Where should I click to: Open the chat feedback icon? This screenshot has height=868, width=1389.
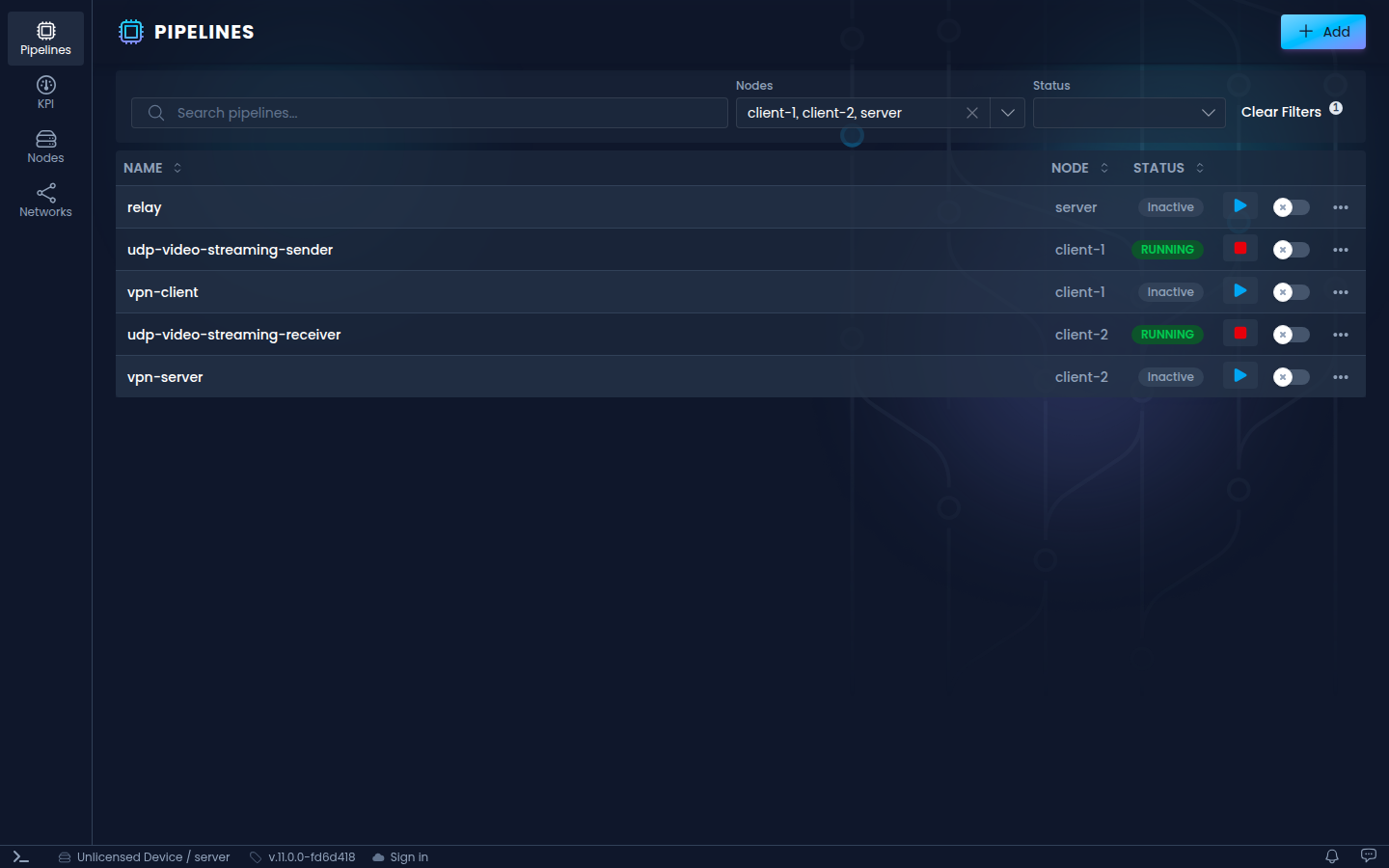[1368, 856]
